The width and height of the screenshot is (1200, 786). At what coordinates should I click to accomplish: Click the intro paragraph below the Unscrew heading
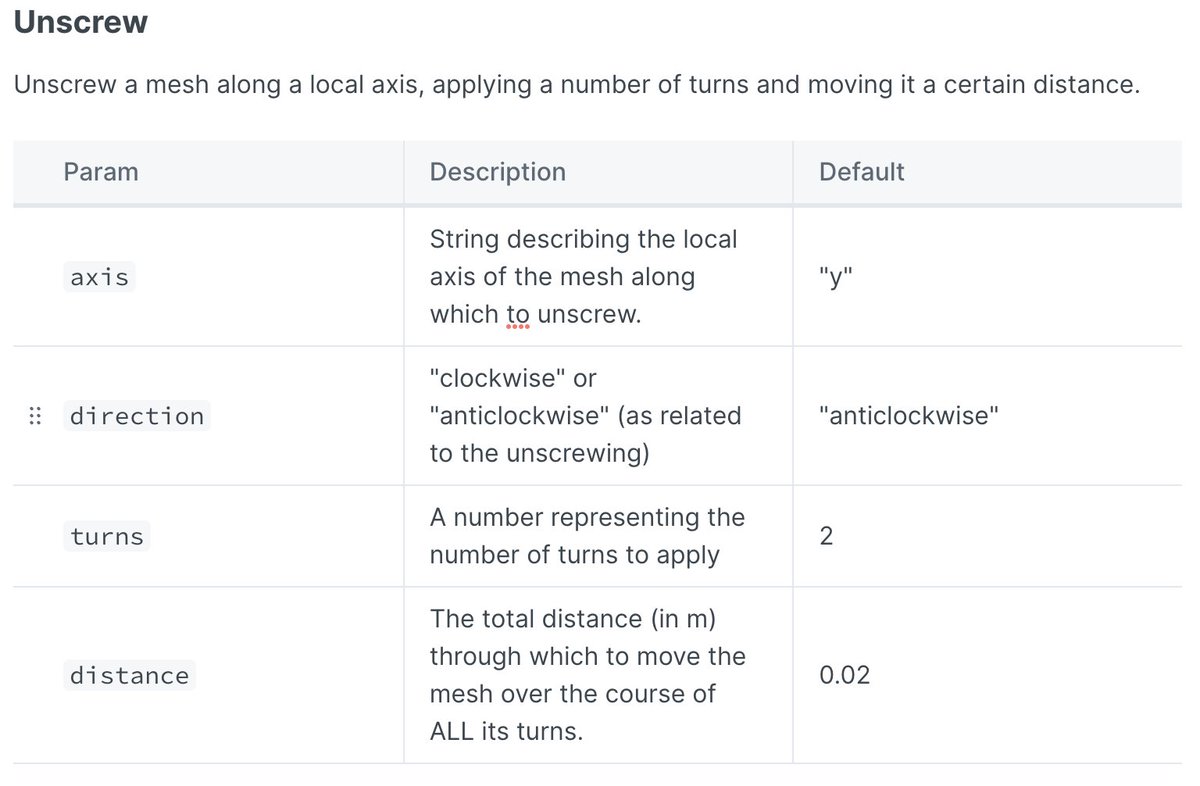(576, 85)
